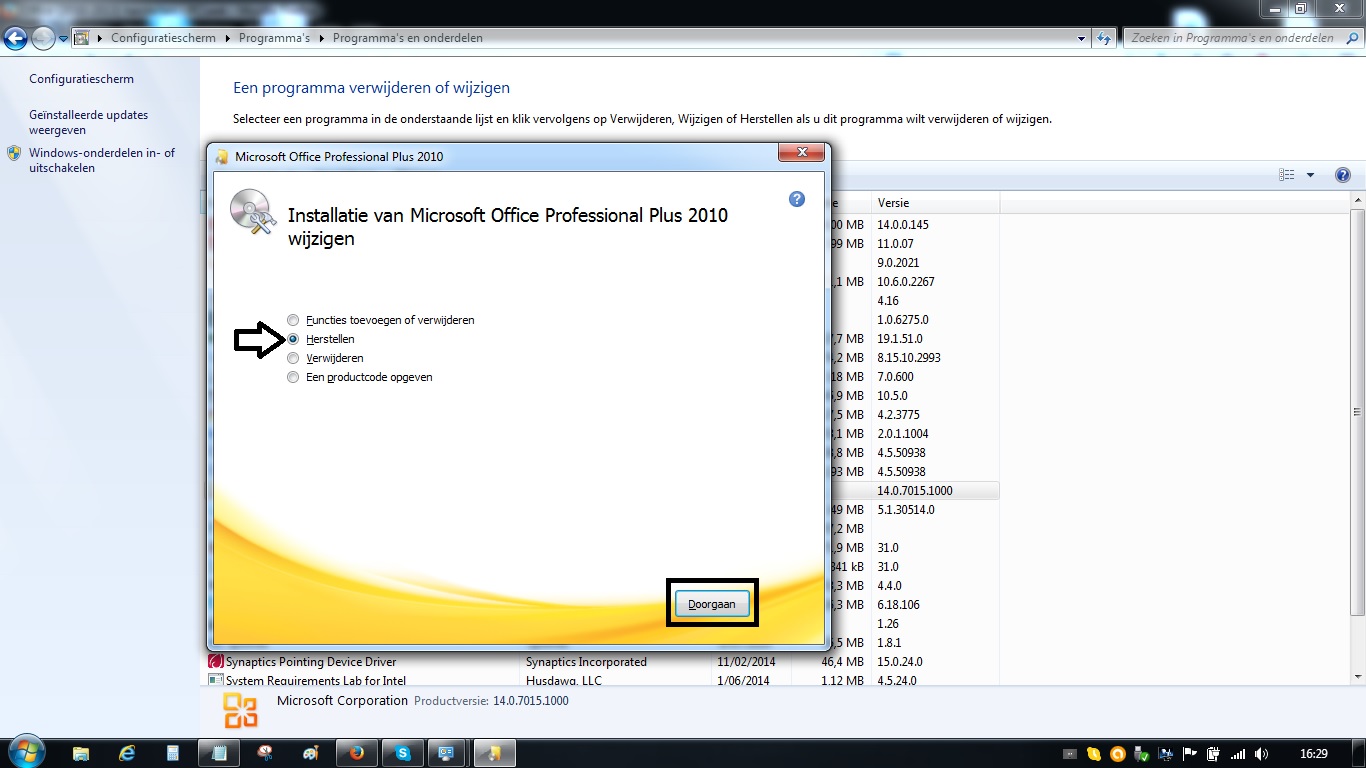Select 'Functies toevoegen of verwijderen' option

293,320
